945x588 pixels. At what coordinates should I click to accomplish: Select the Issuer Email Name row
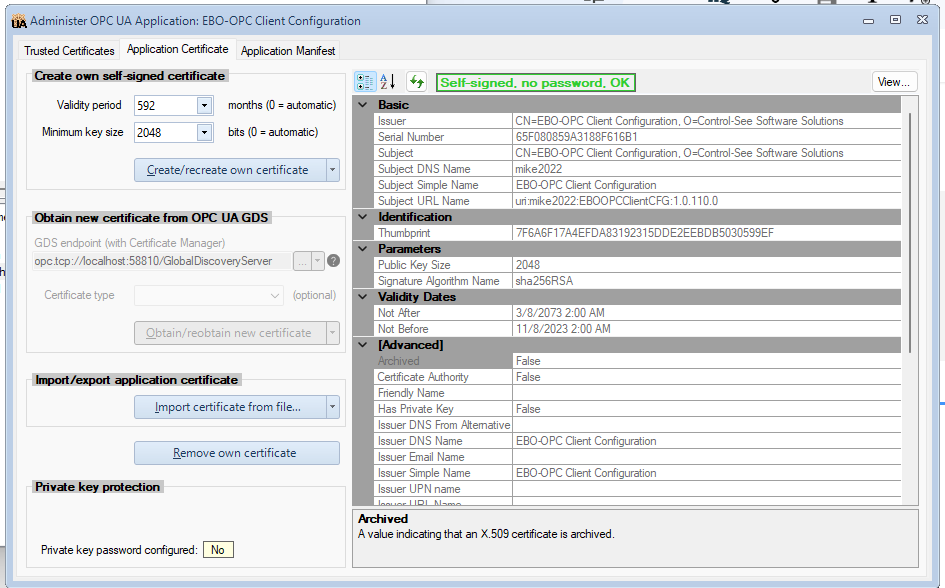(638, 457)
